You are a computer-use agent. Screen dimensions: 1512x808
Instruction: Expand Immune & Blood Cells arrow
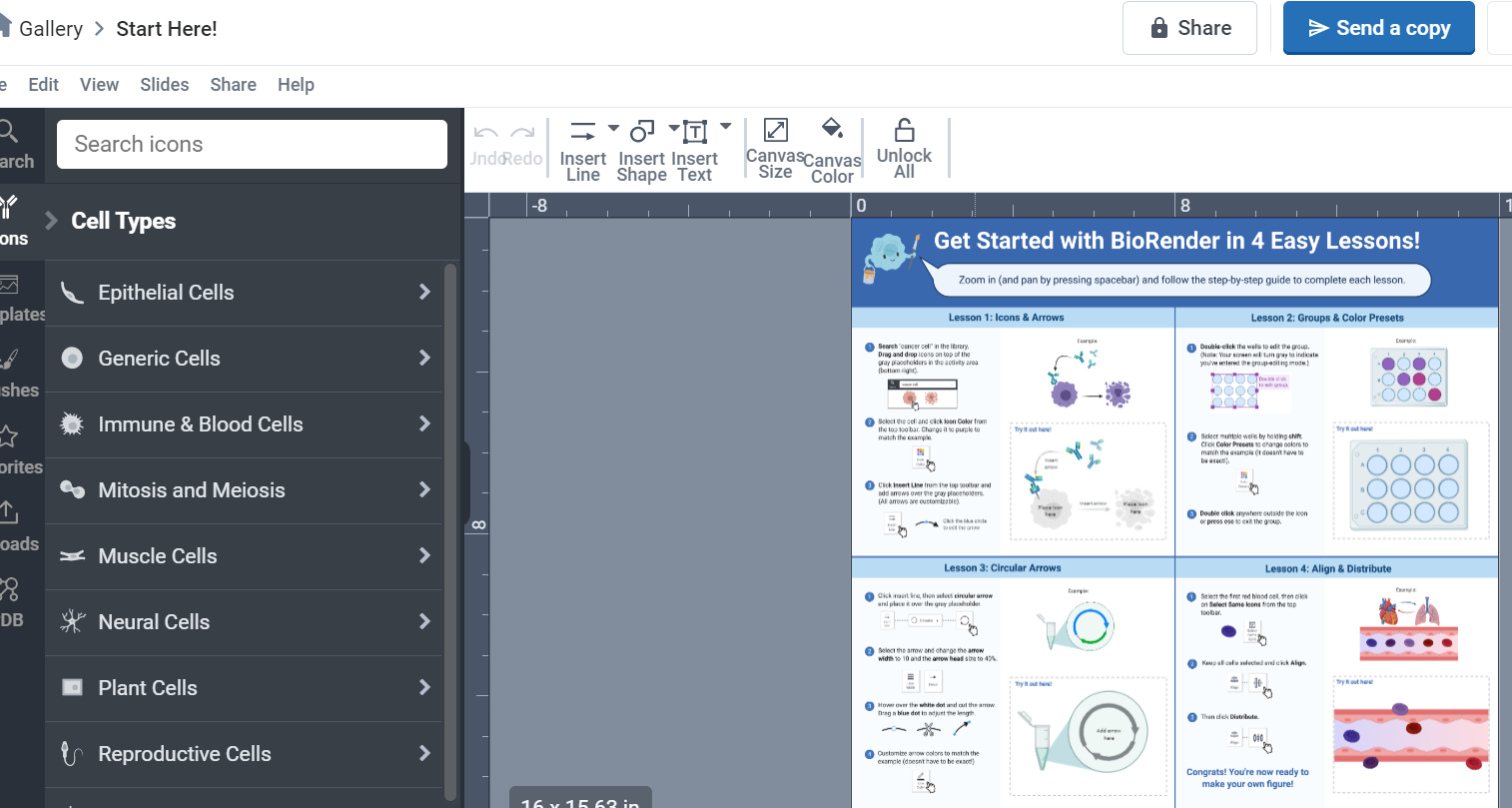click(424, 423)
